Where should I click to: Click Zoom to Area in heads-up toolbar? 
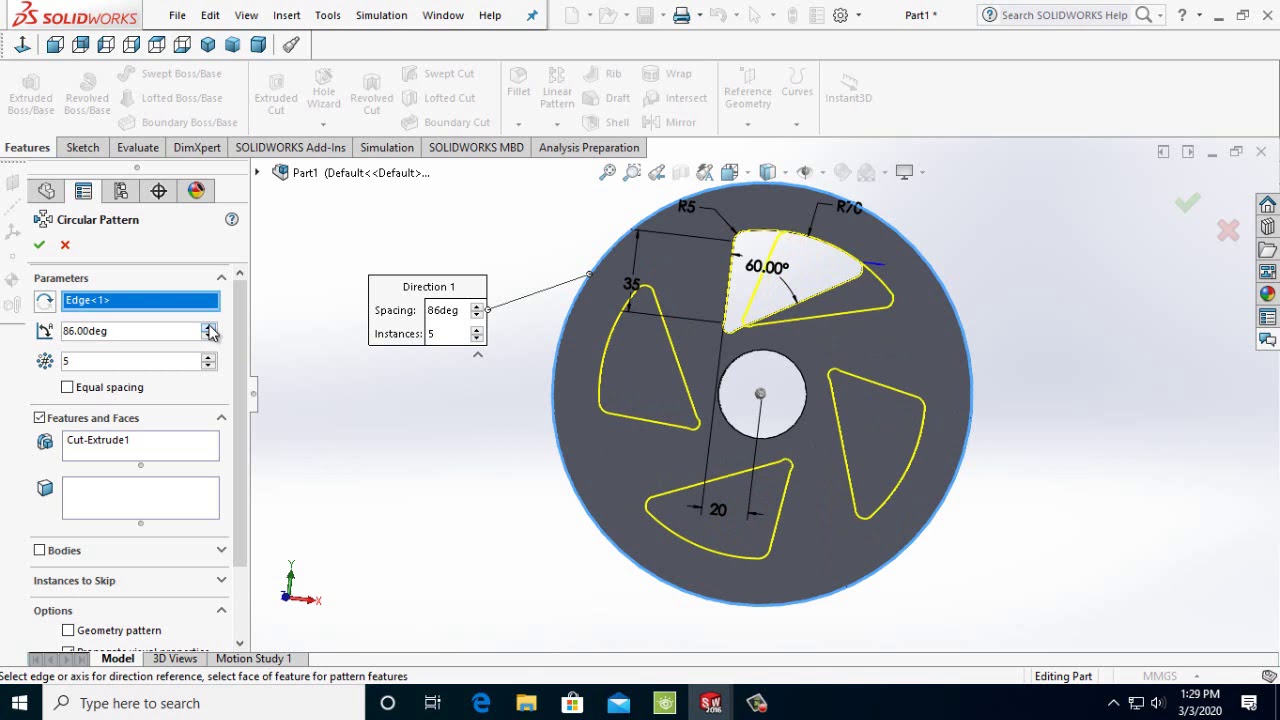632,172
